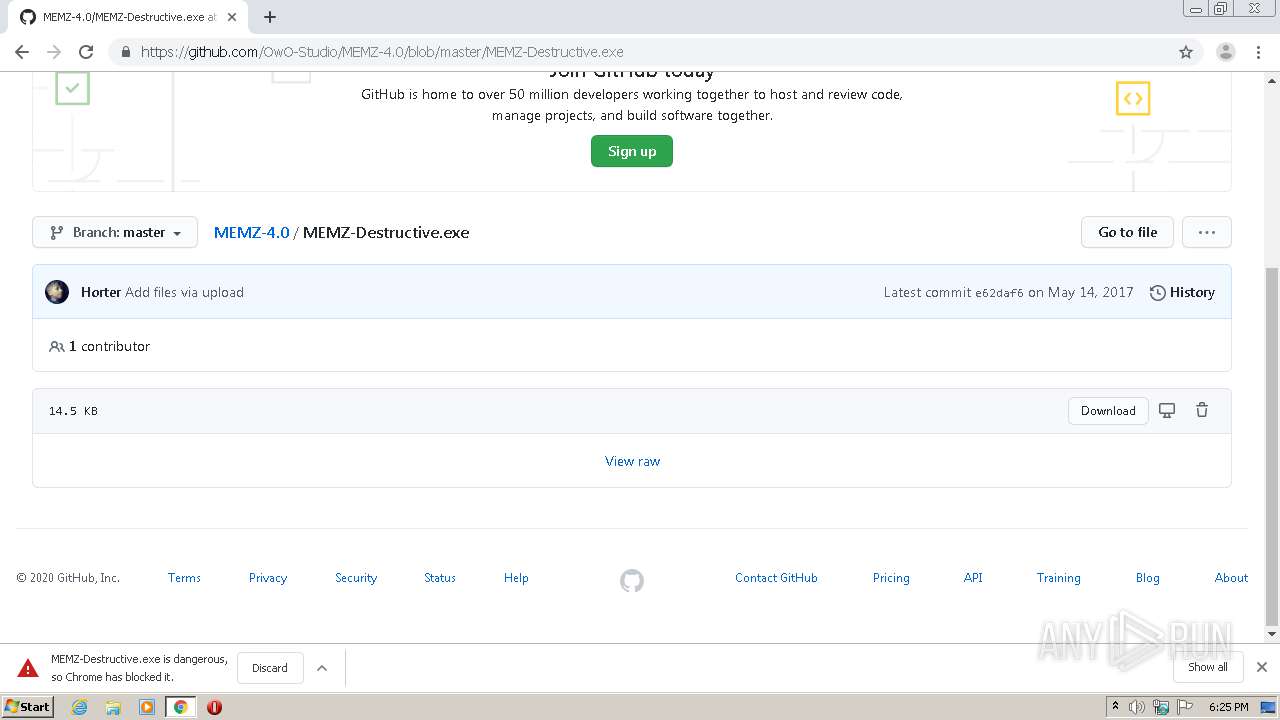Expand download item options chevron
This screenshot has height=720, width=1280.
point(322,668)
